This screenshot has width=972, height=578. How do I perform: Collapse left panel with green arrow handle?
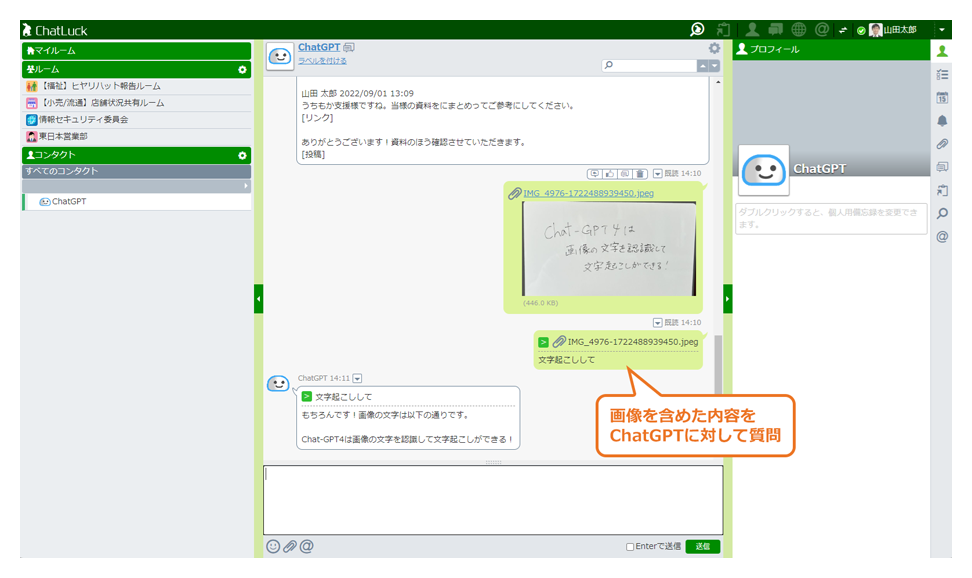pos(258,299)
